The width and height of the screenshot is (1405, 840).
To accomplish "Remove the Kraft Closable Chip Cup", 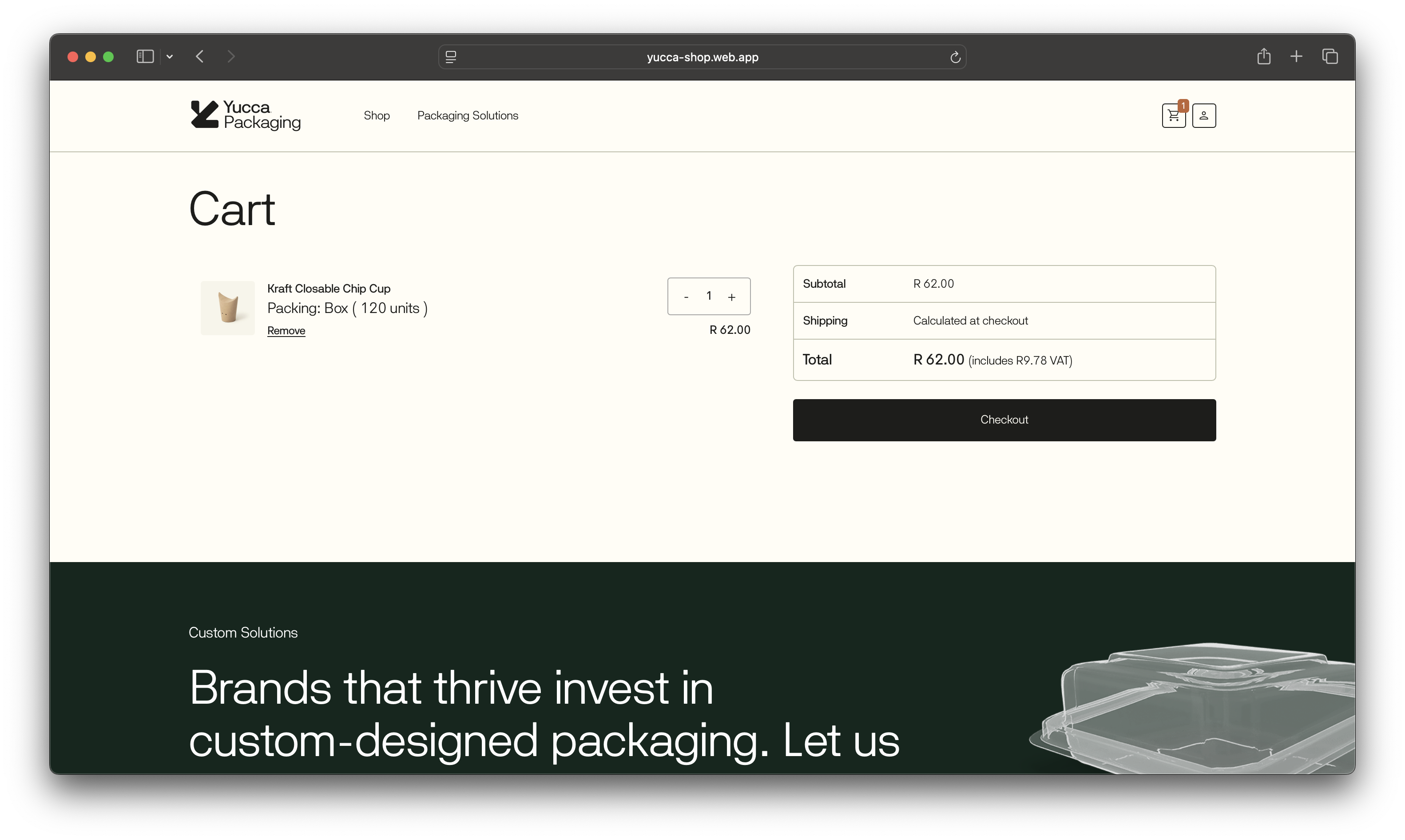I will point(286,331).
